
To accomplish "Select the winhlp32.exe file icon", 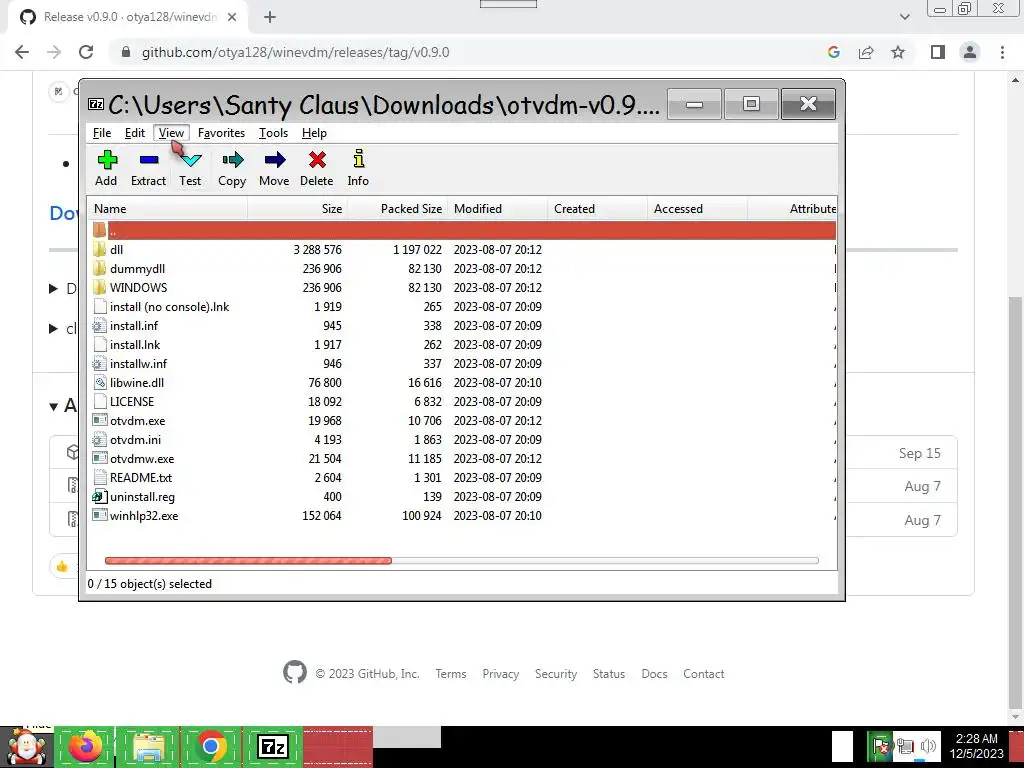I will point(99,515).
